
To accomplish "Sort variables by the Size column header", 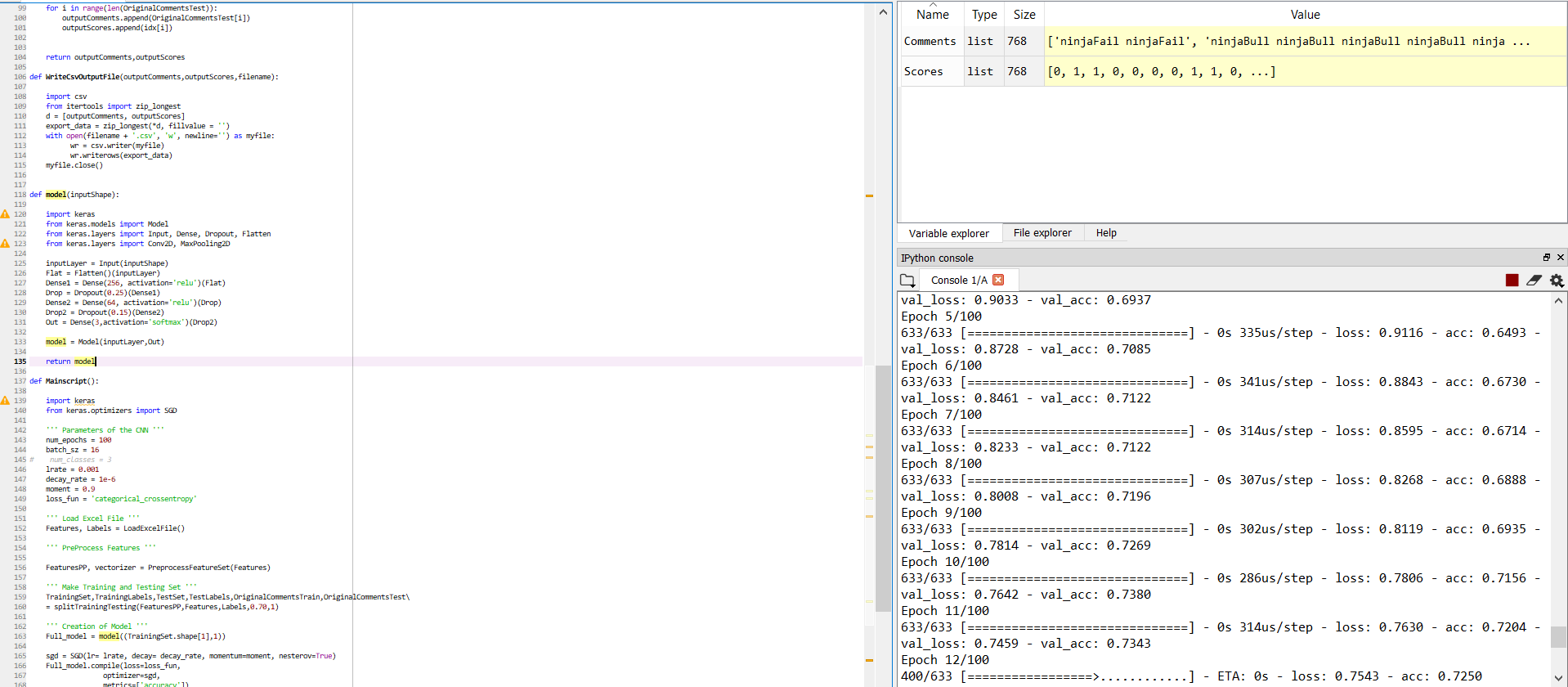I will [1024, 15].
